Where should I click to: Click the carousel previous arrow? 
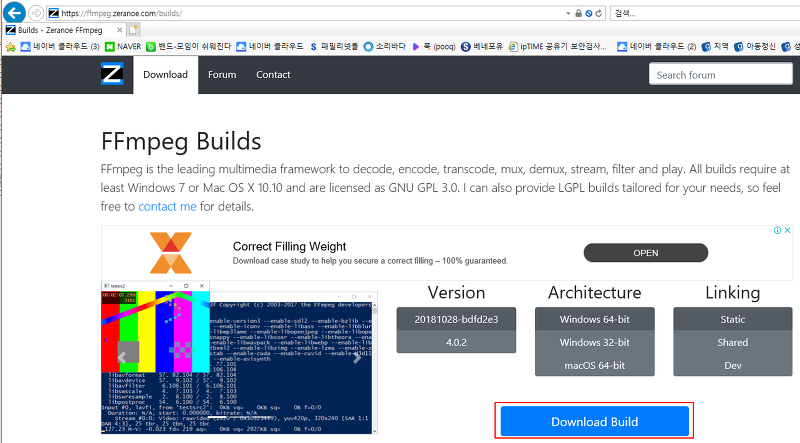point(121,358)
